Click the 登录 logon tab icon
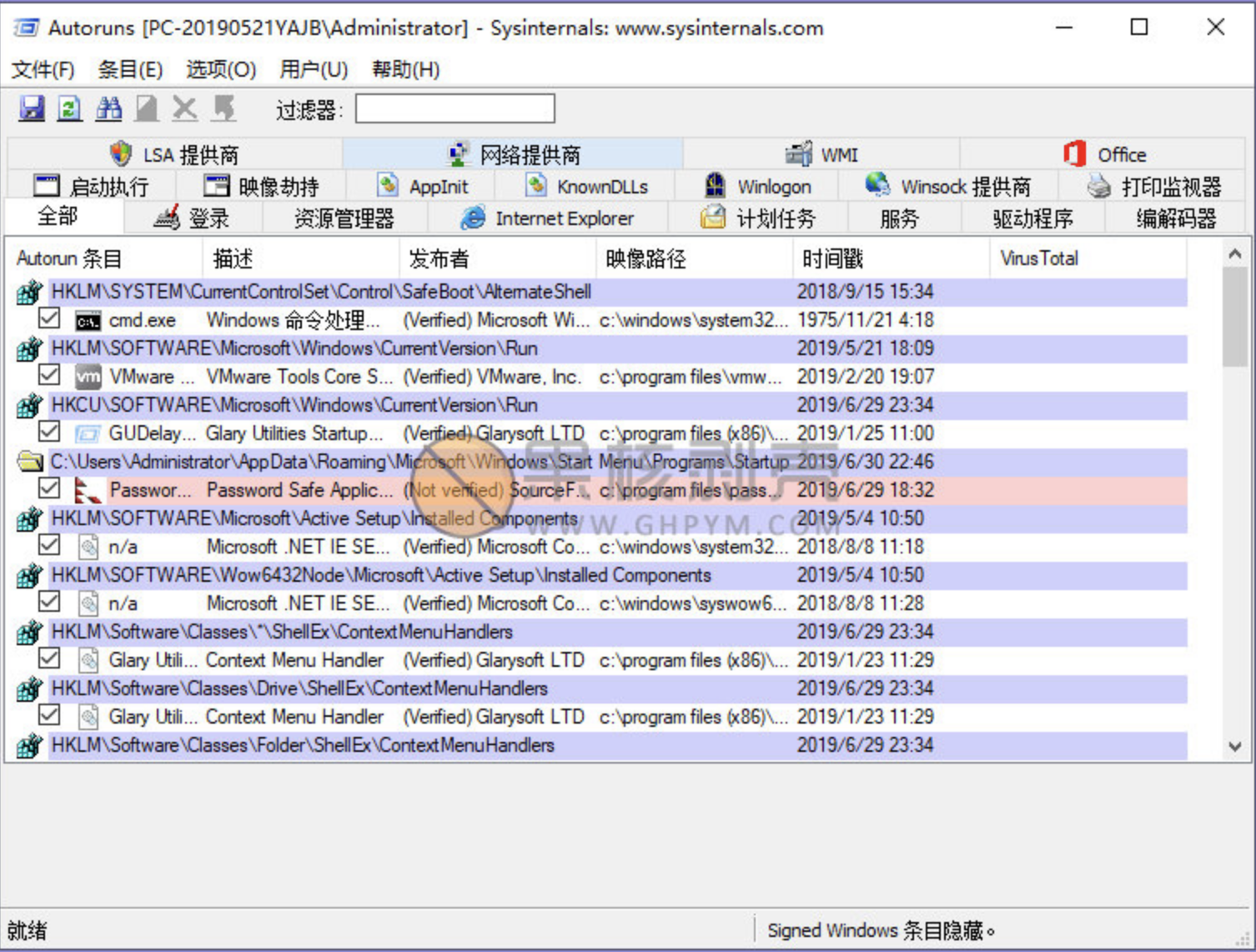The image size is (1256, 952). [167, 218]
